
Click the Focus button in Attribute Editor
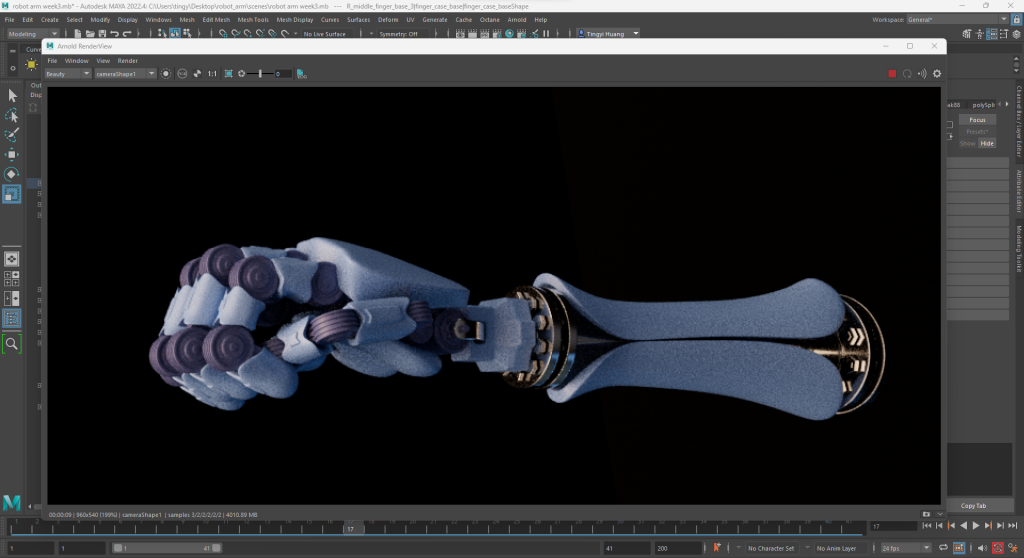pos(977,120)
